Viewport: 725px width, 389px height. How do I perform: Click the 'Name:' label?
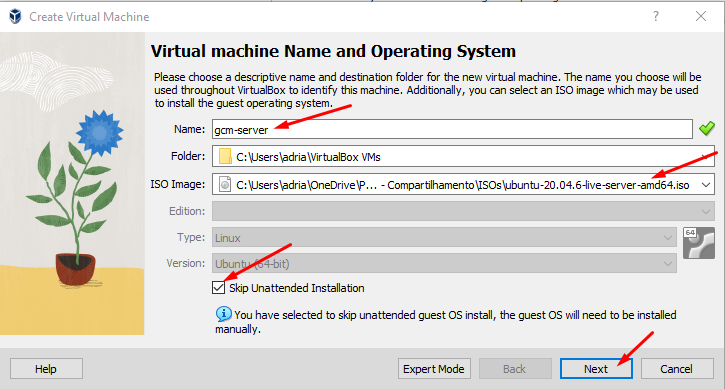tap(189, 129)
